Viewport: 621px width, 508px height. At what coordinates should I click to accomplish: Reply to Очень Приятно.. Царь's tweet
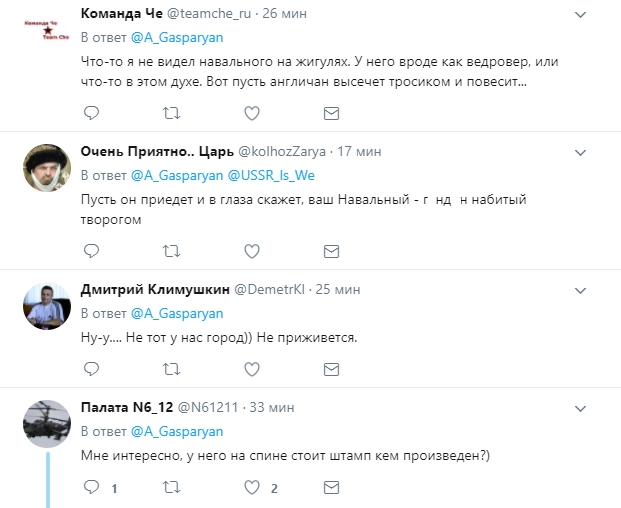(90, 250)
